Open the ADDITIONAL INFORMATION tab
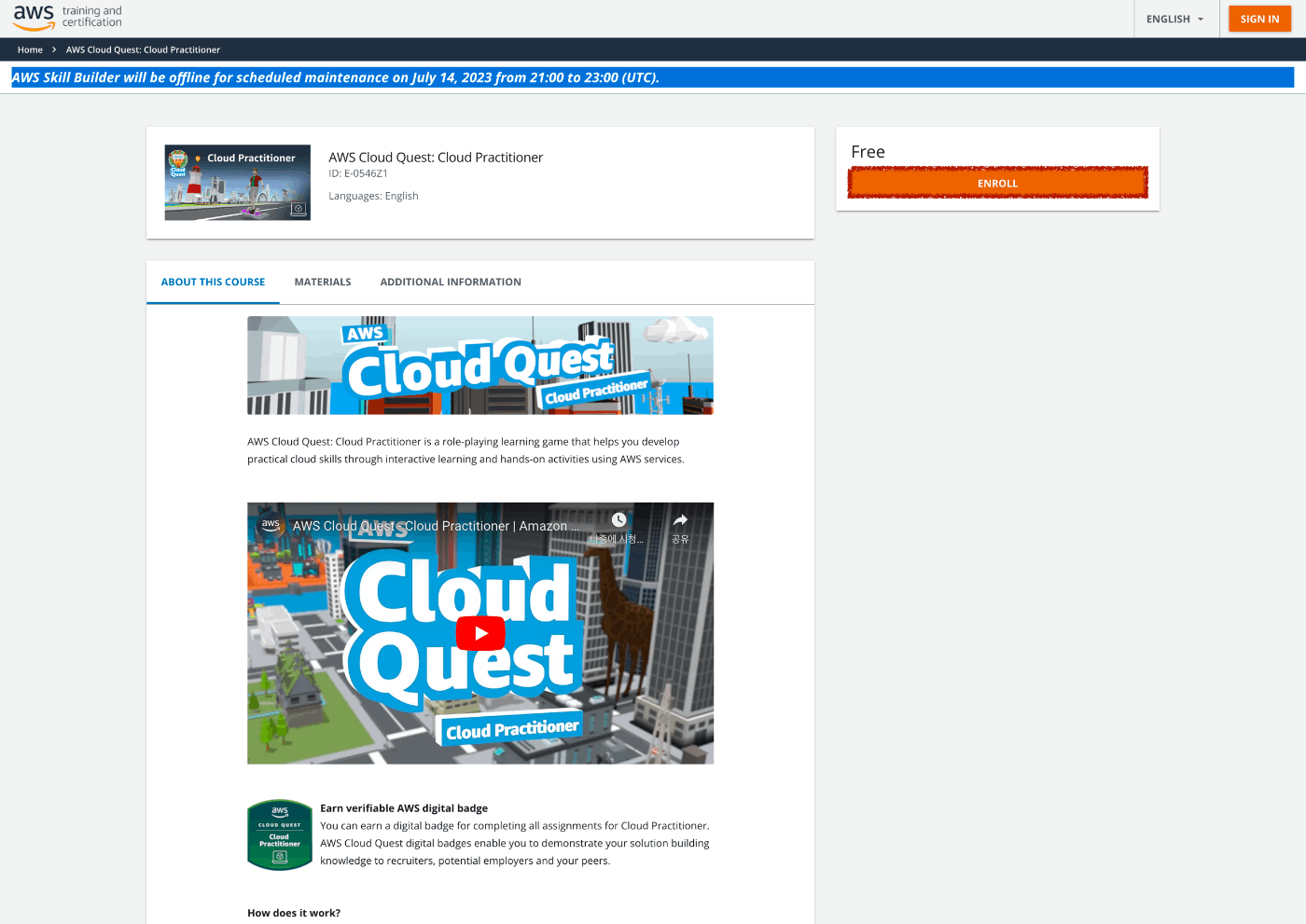 451,282
